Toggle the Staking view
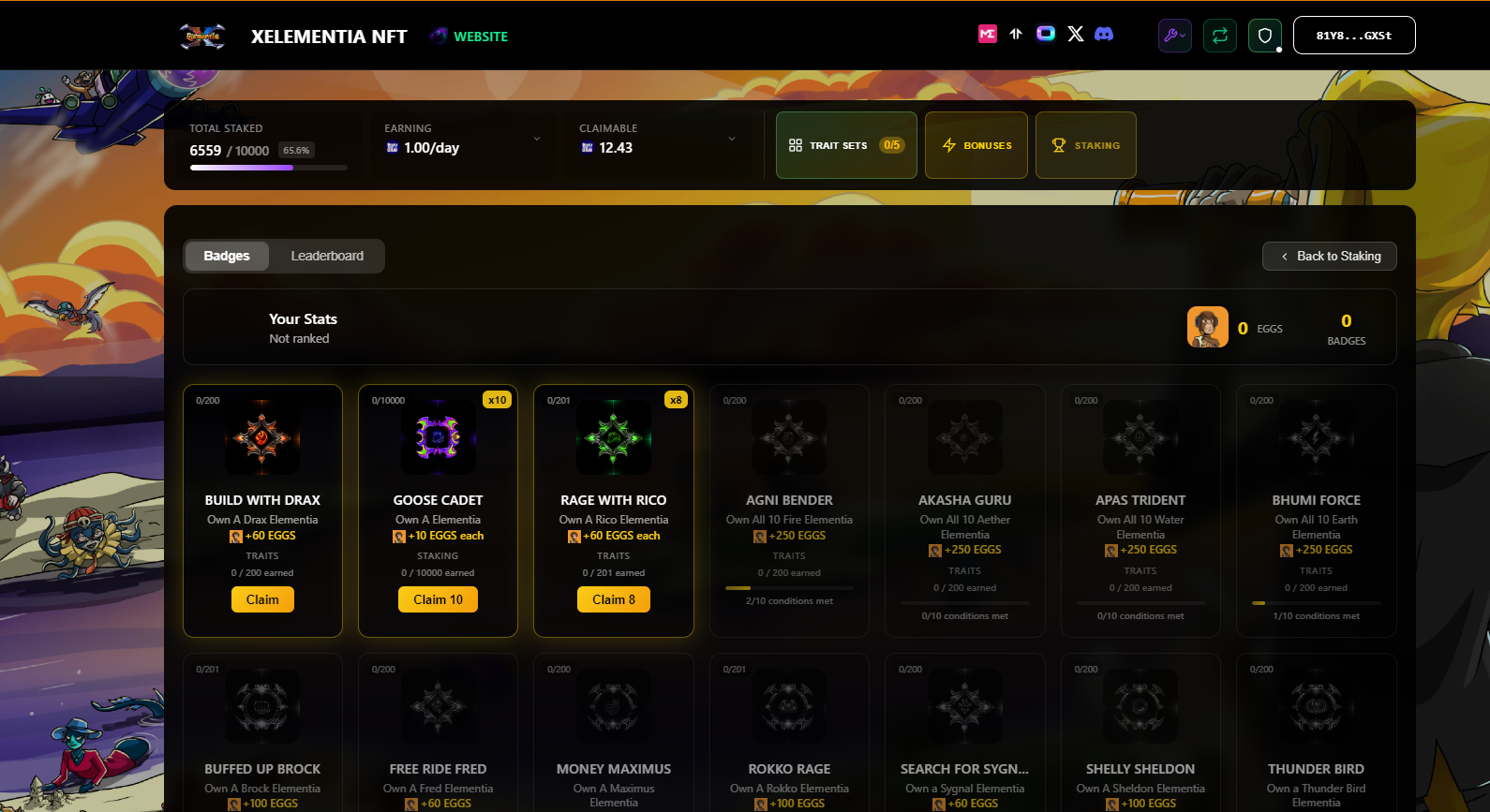 [x=1085, y=145]
